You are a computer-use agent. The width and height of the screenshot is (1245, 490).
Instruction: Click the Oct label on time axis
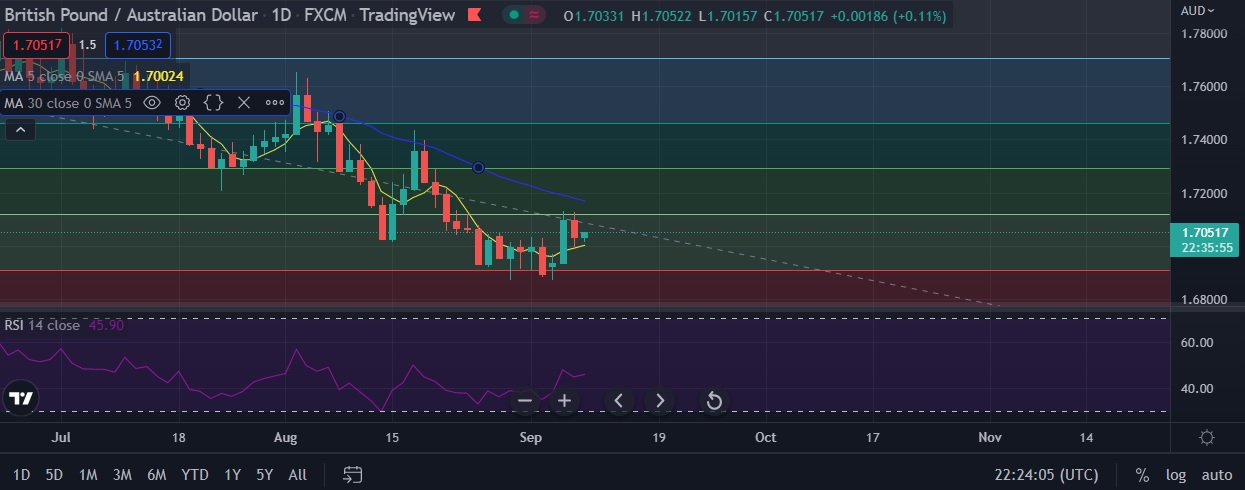tap(766, 438)
